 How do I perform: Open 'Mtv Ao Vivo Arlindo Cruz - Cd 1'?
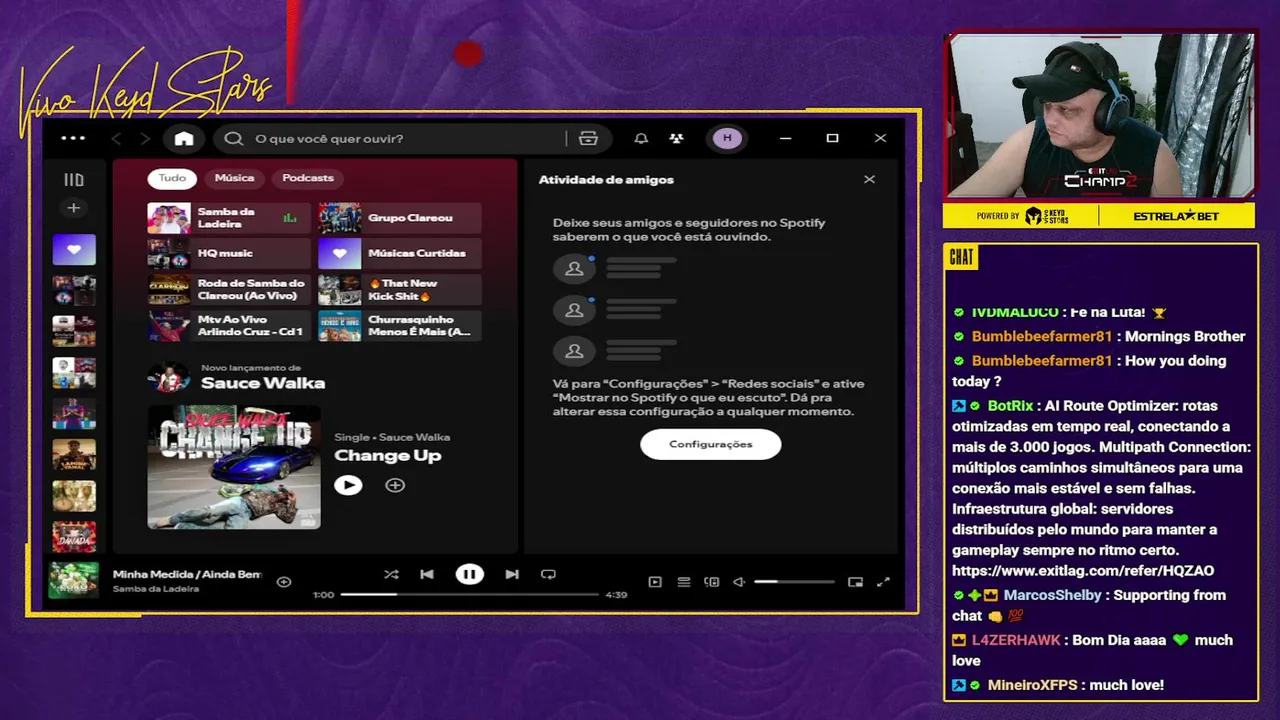229,326
